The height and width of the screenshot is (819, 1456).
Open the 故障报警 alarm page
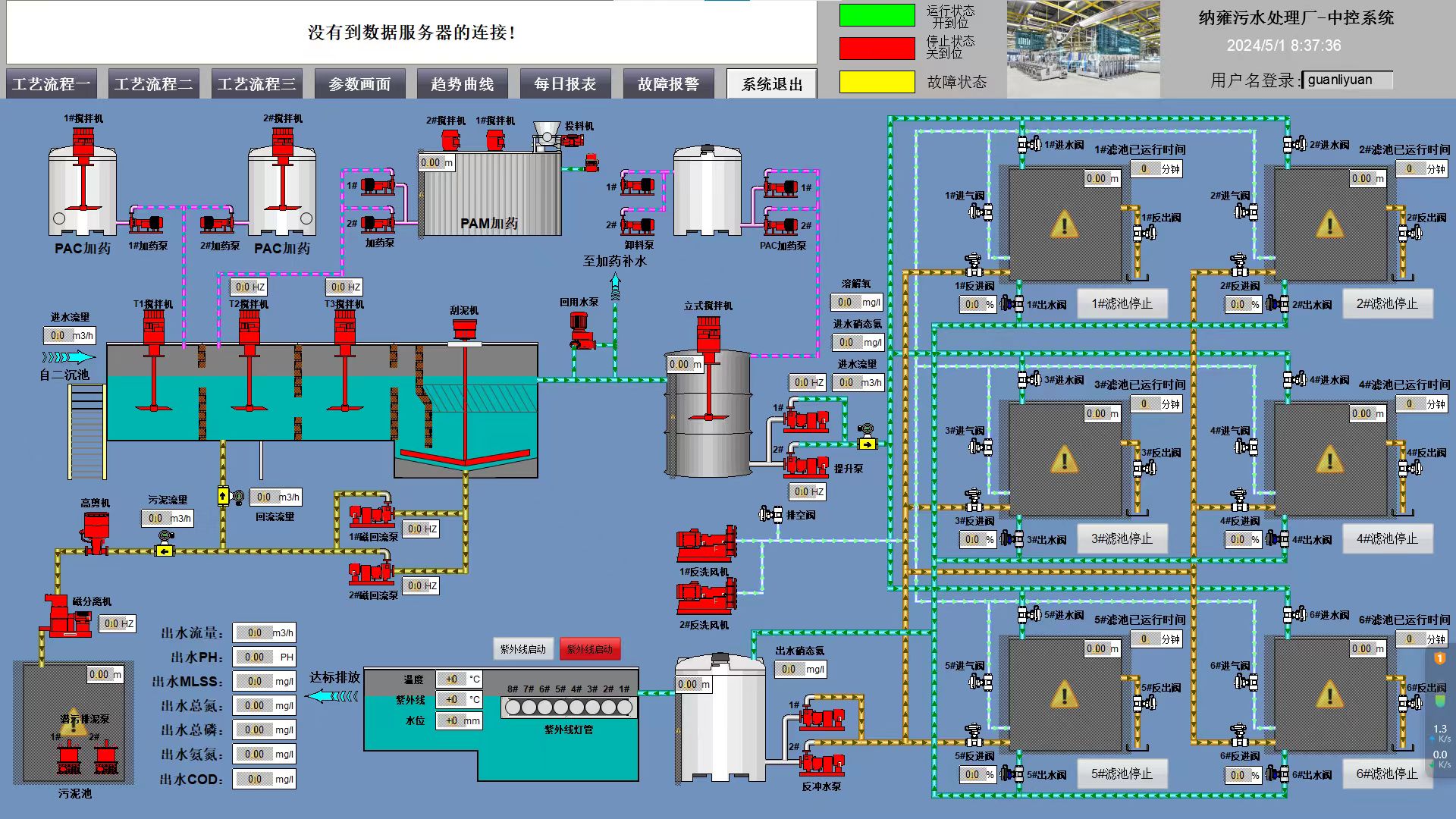click(x=668, y=83)
